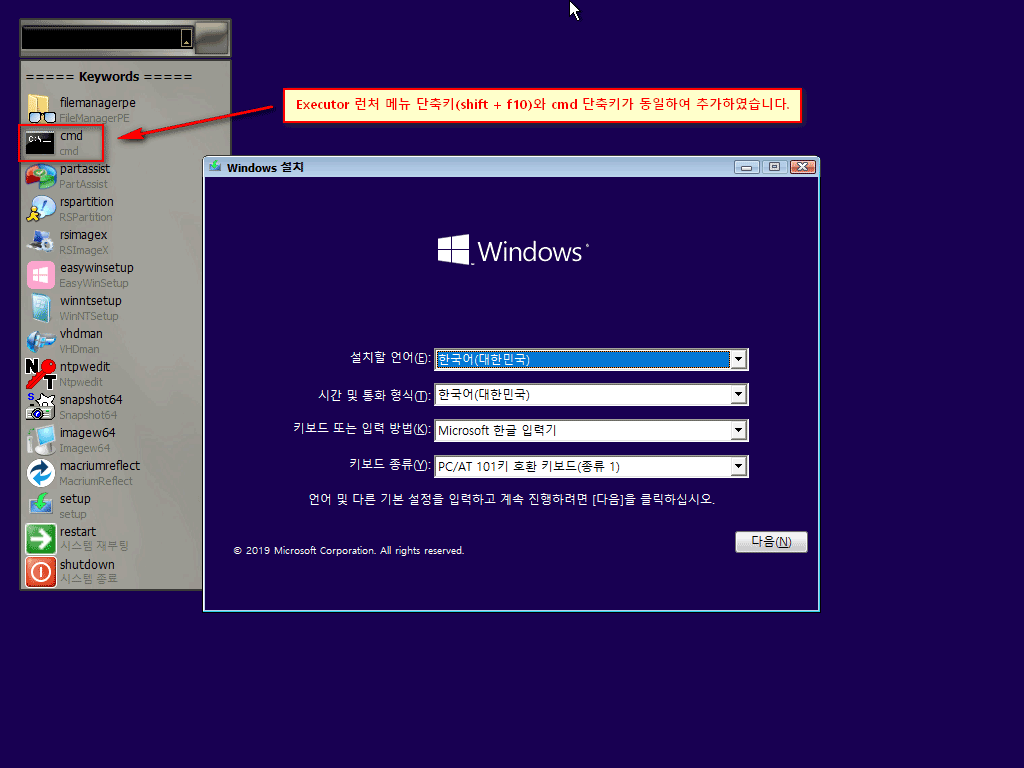The image size is (1024, 768).
Task: Select the 'easywinsetup' keyword entry
Action: tap(97, 268)
